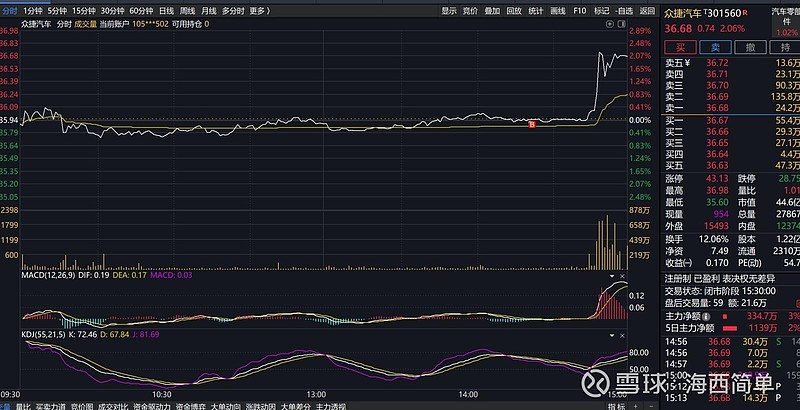Image resolution: width=800 pixels, height=410 pixels.
Task: Click the red 买 buy button
Action: pos(681,47)
